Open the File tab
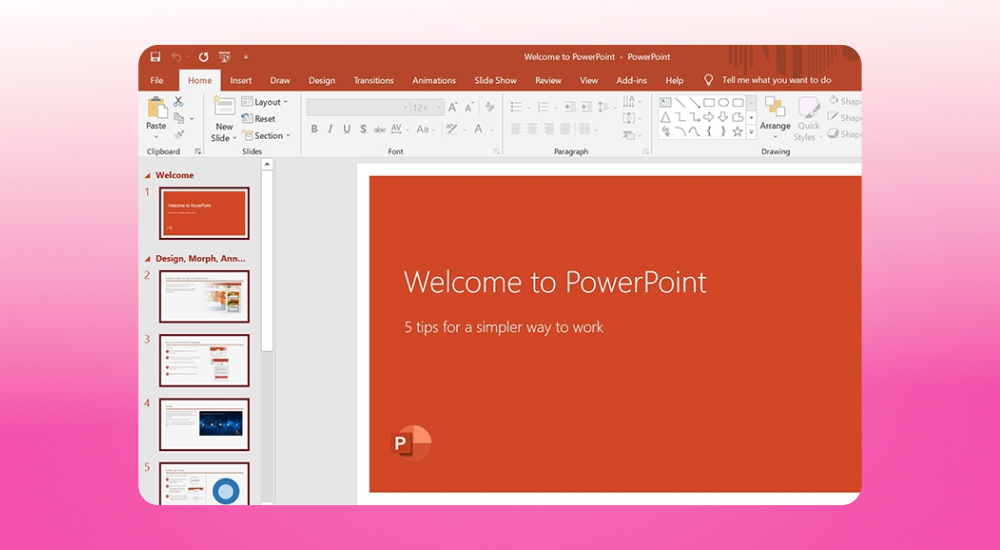 [x=157, y=80]
